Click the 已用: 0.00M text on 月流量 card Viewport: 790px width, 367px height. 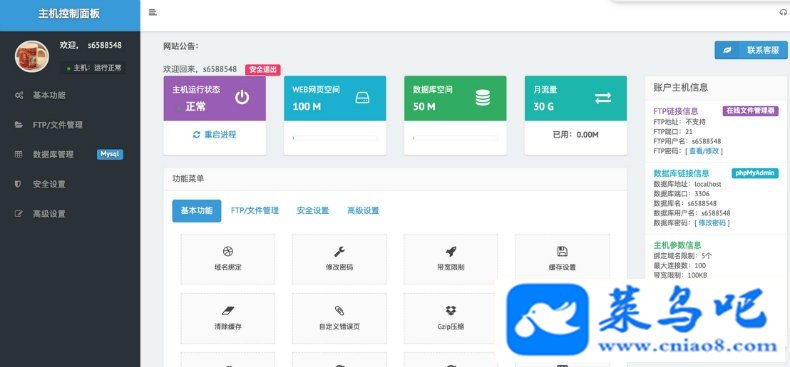(x=575, y=135)
